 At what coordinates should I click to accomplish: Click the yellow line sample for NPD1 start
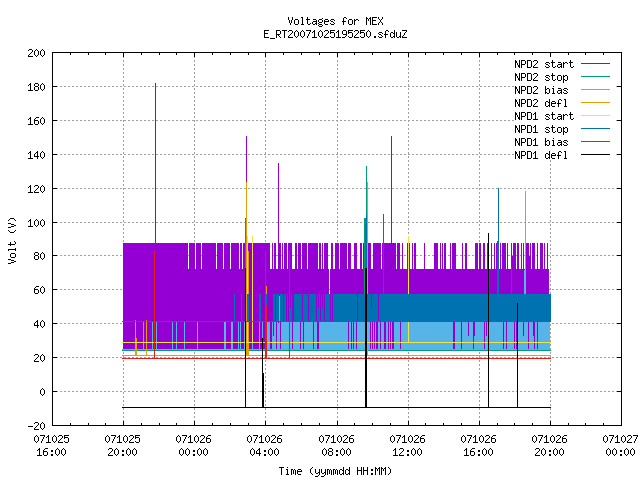(x=595, y=116)
